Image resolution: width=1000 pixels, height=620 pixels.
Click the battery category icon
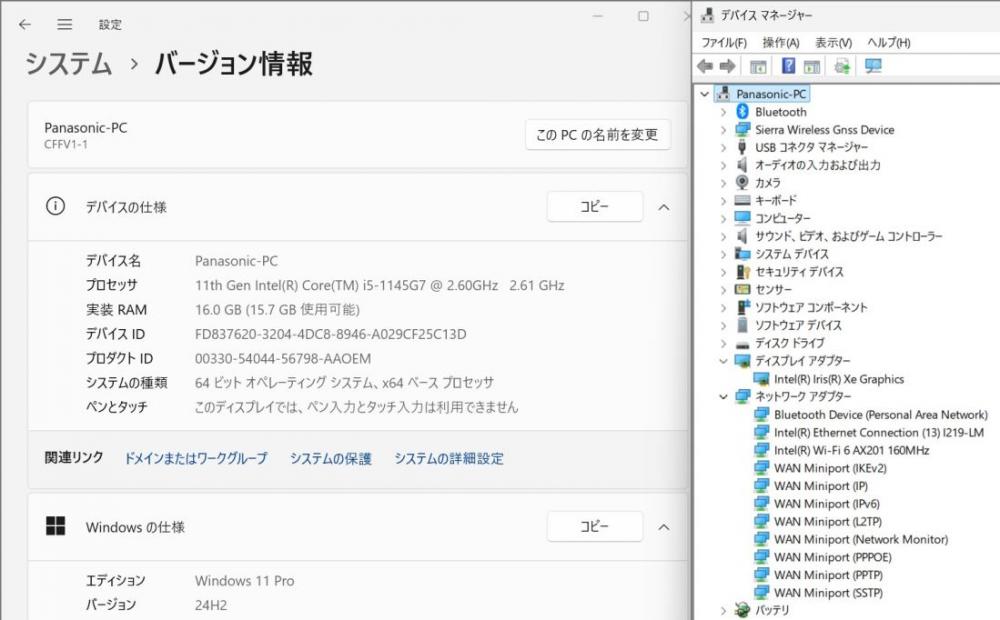pos(742,610)
